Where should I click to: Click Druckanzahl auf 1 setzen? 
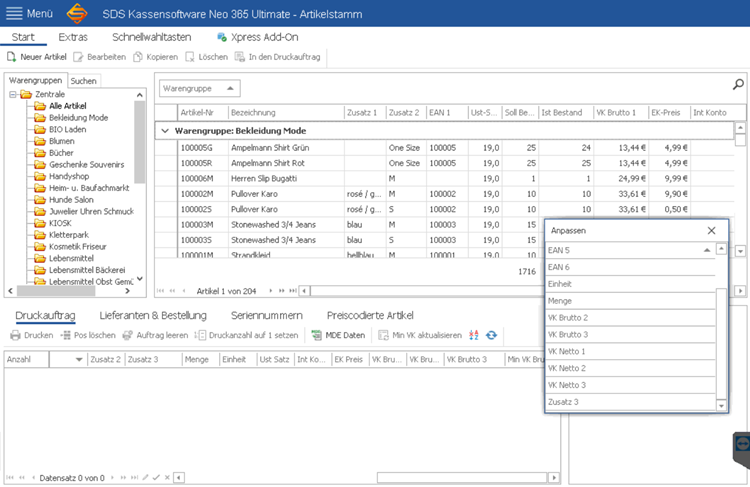tap(246, 335)
